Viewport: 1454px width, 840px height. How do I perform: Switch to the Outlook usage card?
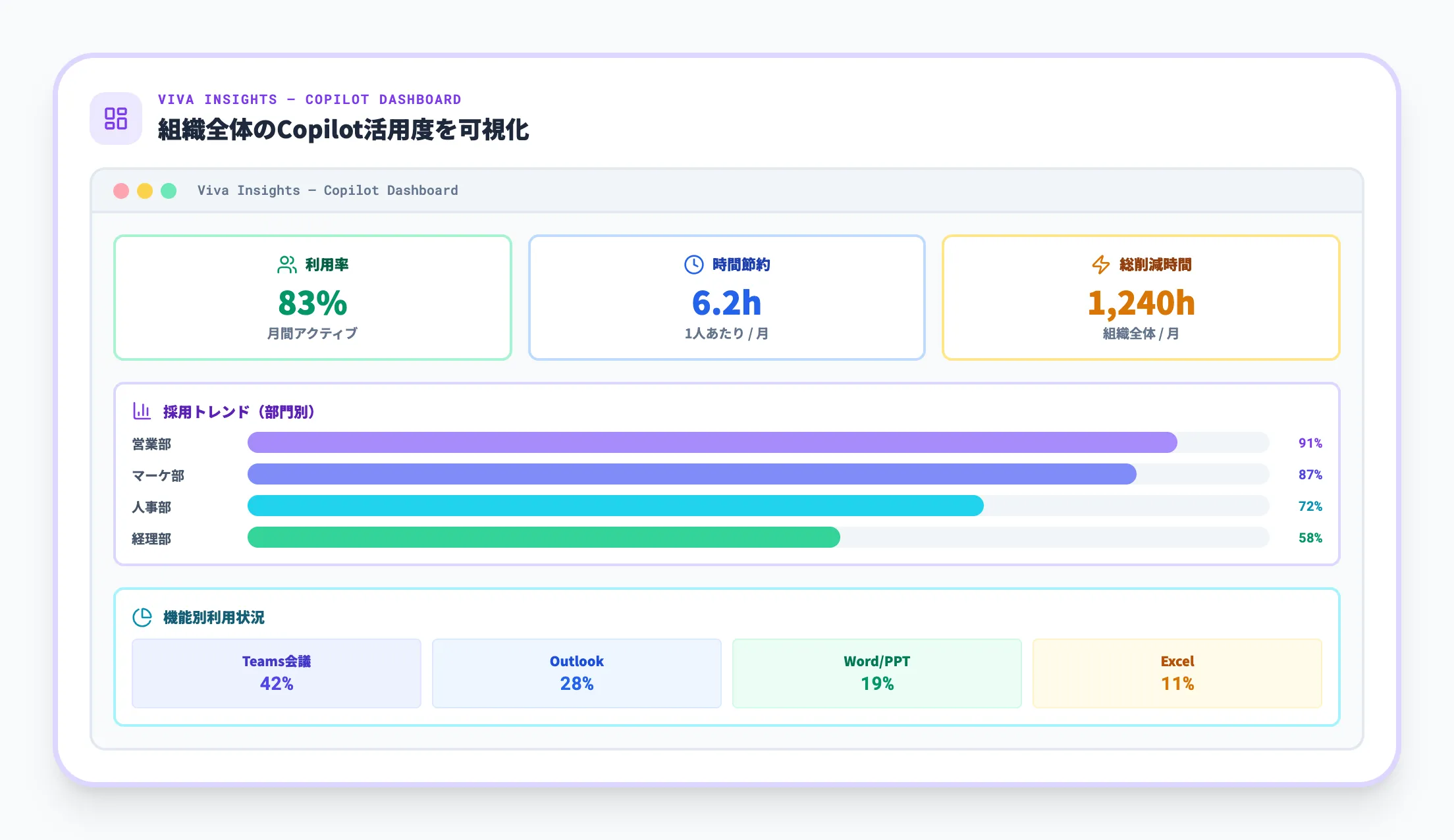[x=576, y=673]
